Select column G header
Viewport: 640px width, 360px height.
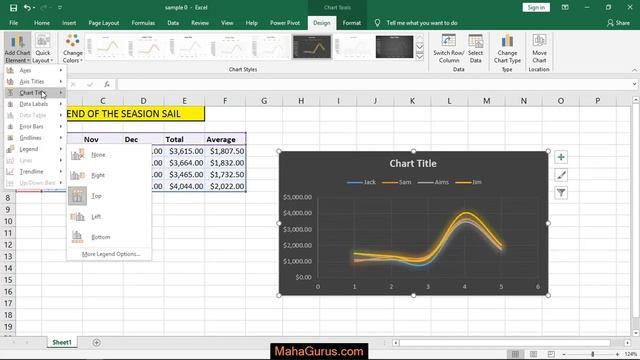click(264, 101)
